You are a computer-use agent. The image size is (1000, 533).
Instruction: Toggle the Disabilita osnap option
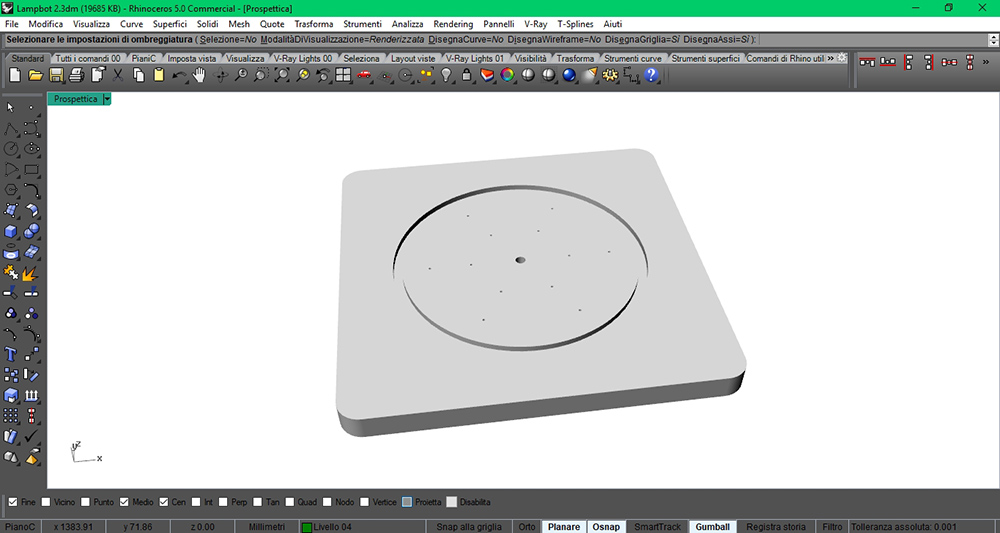pos(452,502)
